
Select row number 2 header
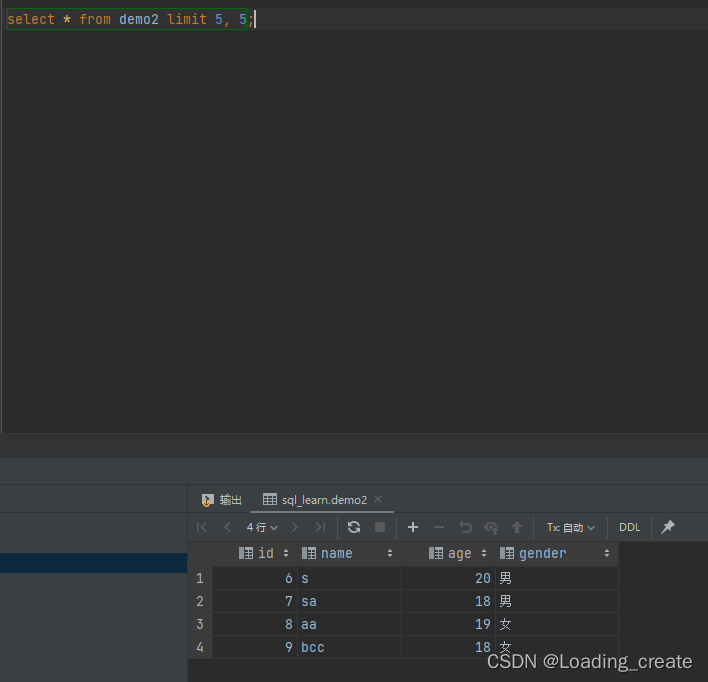[x=200, y=601]
